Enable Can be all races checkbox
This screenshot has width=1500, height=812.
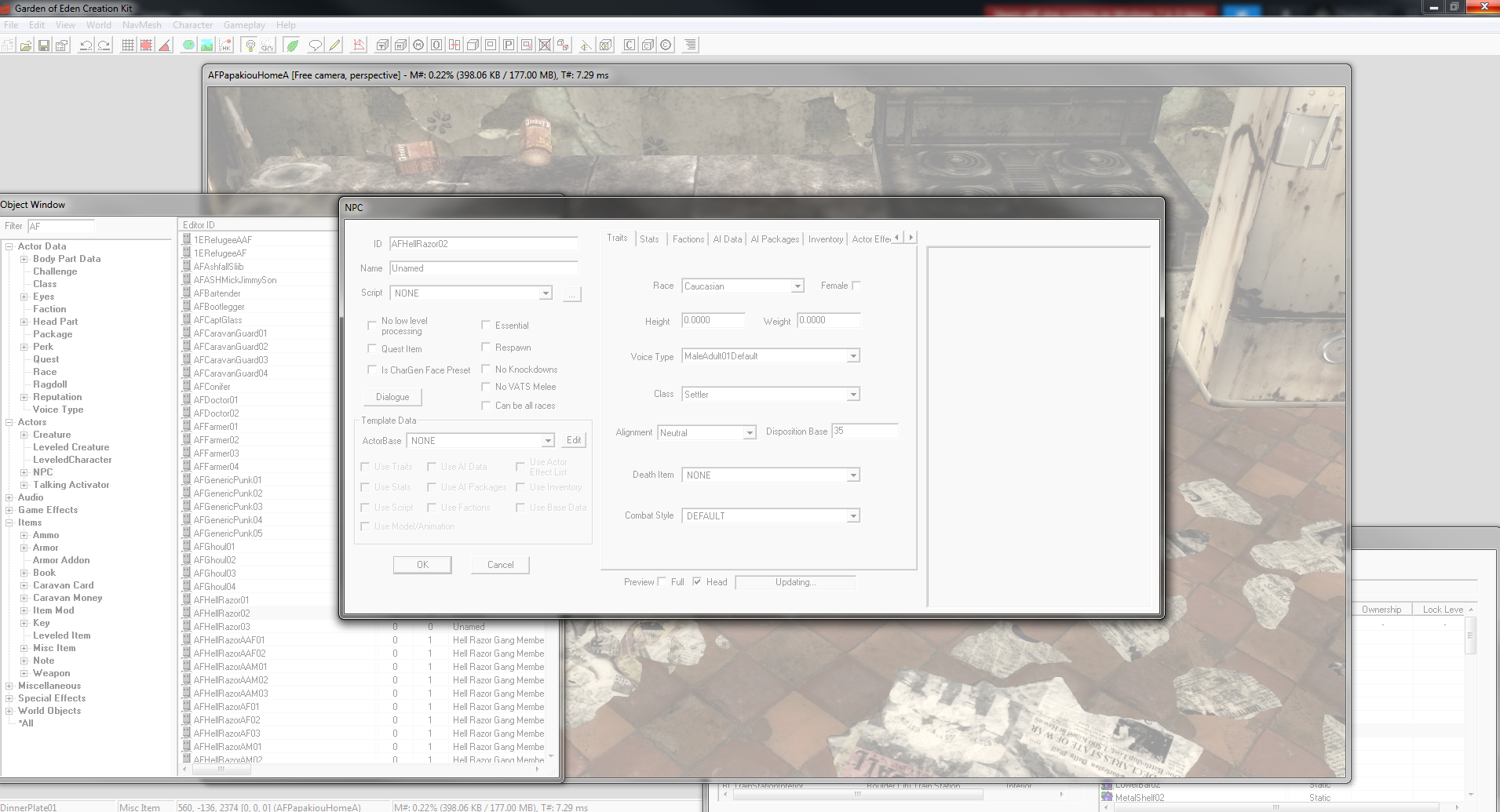[x=486, y=405]
